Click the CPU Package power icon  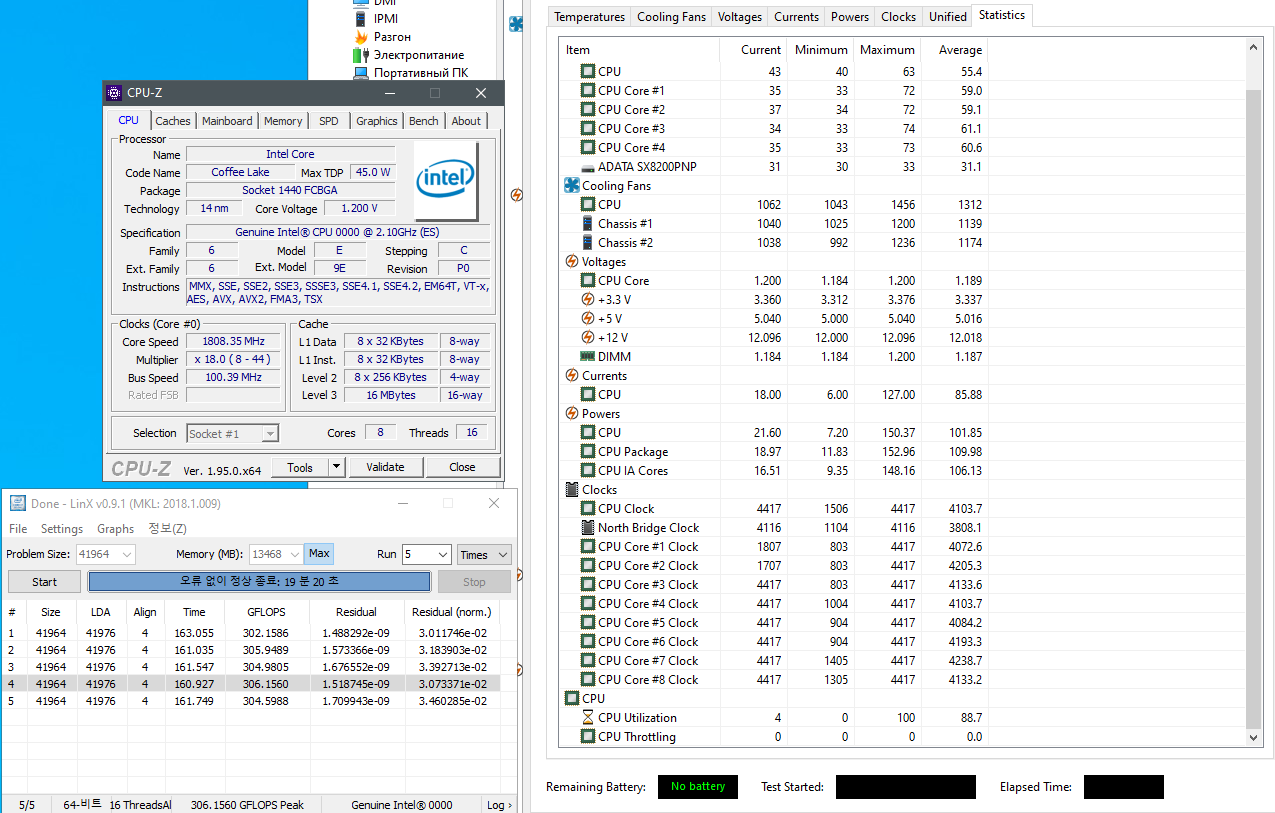coord(588,452)
